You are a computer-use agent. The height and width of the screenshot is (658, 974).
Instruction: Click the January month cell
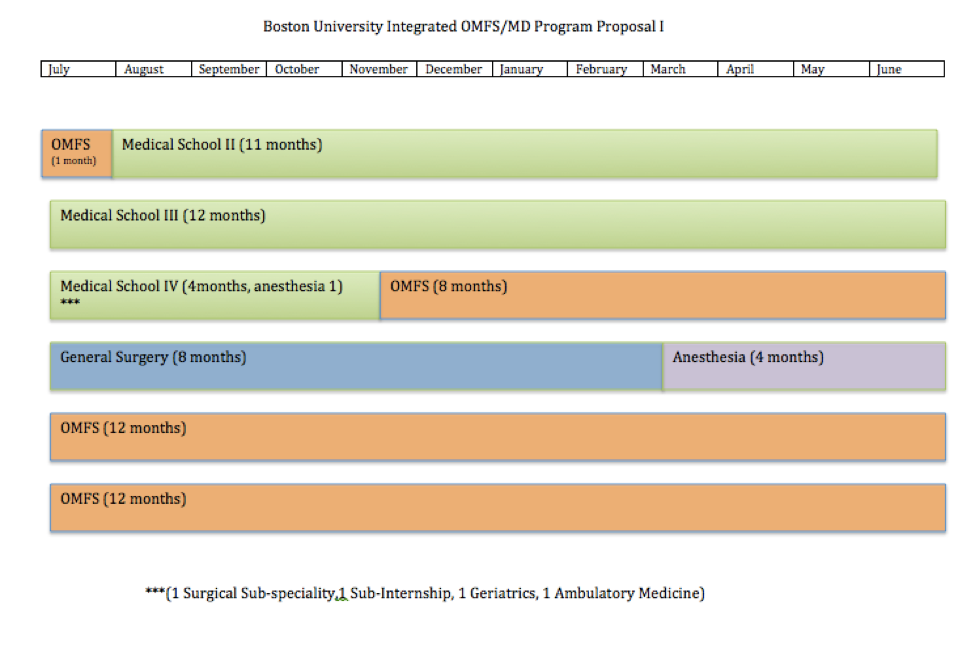click(530, 69)
